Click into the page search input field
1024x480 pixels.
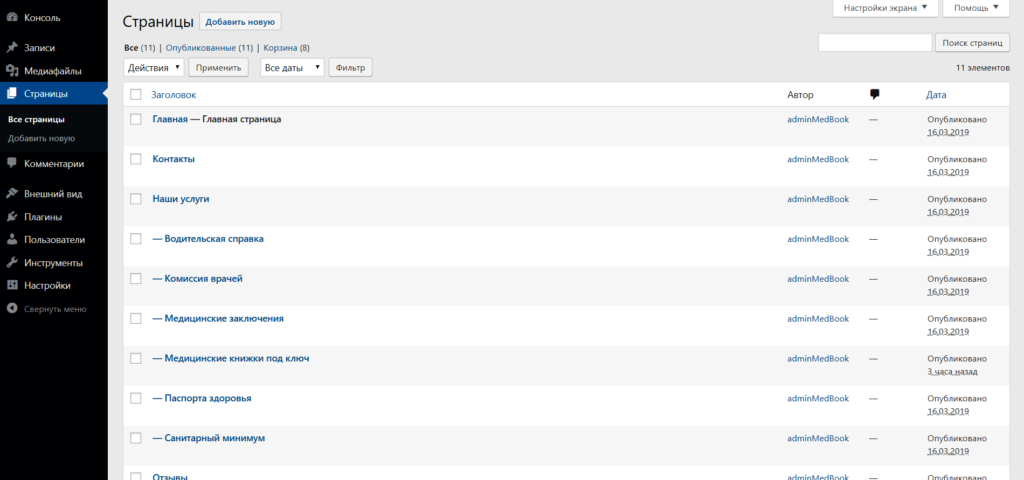[874, 43]
